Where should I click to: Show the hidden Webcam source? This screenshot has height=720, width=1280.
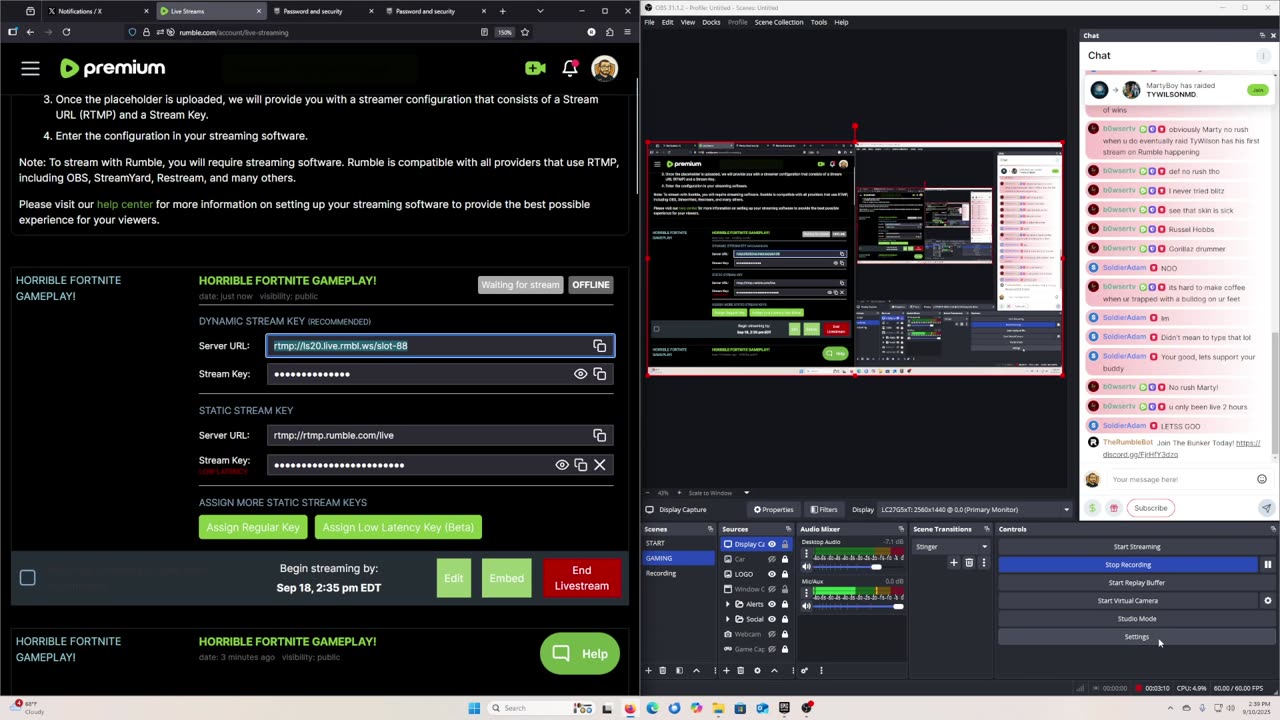[x=771, y=634]
